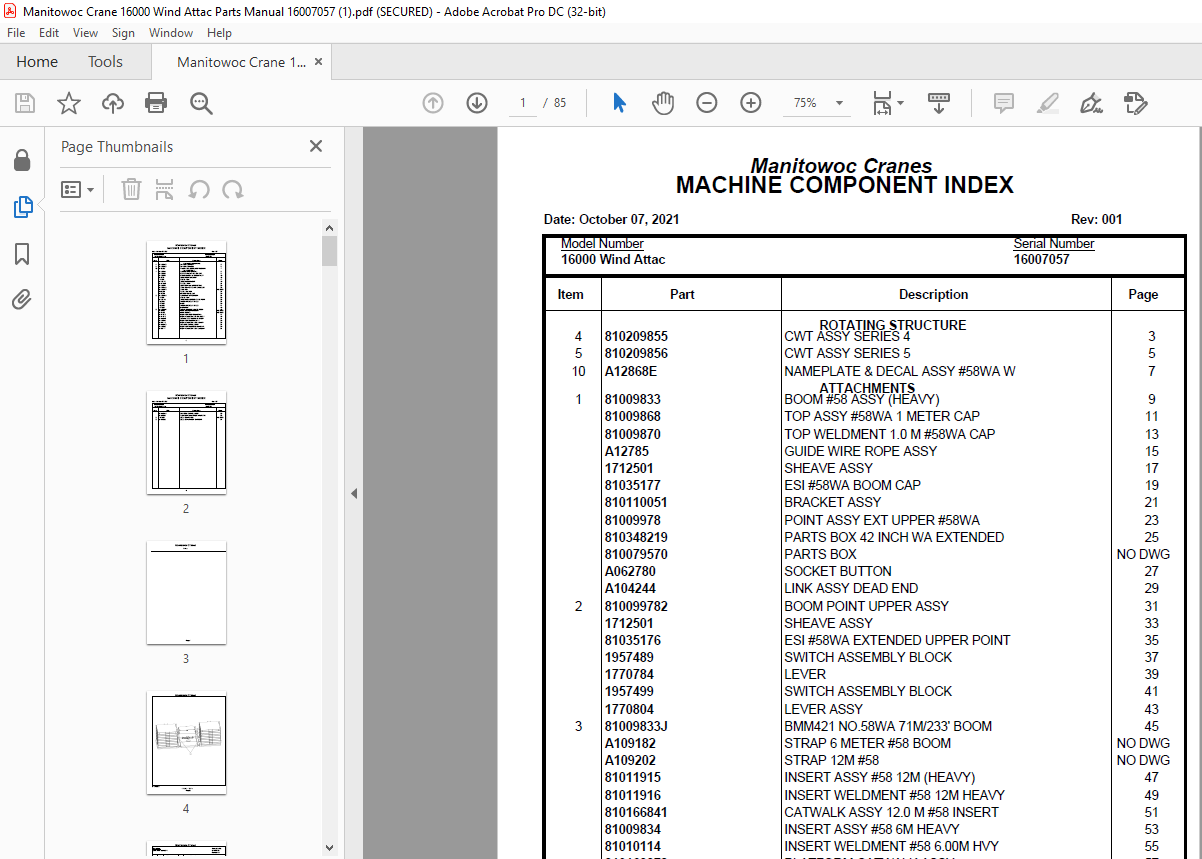Select page 2 thumbnail
Screen dimensions: 1202x859
186,442
